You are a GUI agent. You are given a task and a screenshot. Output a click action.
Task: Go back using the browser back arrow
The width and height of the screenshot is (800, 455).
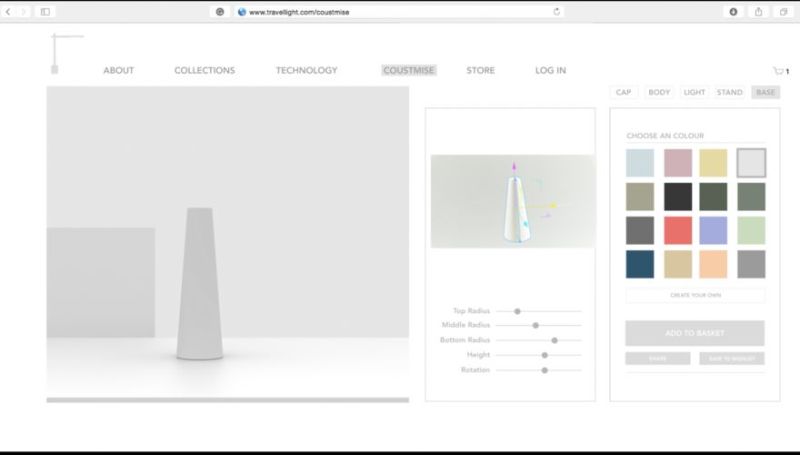(x=8, y=12)
